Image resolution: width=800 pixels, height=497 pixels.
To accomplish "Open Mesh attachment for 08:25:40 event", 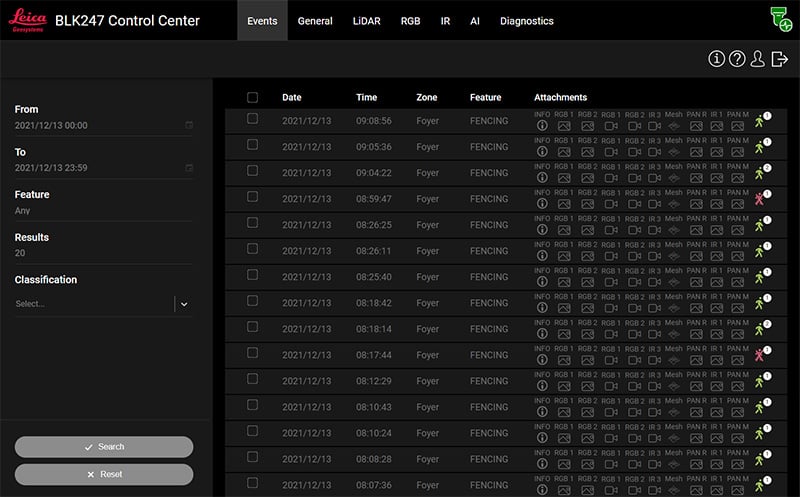I will coord(673,282).
